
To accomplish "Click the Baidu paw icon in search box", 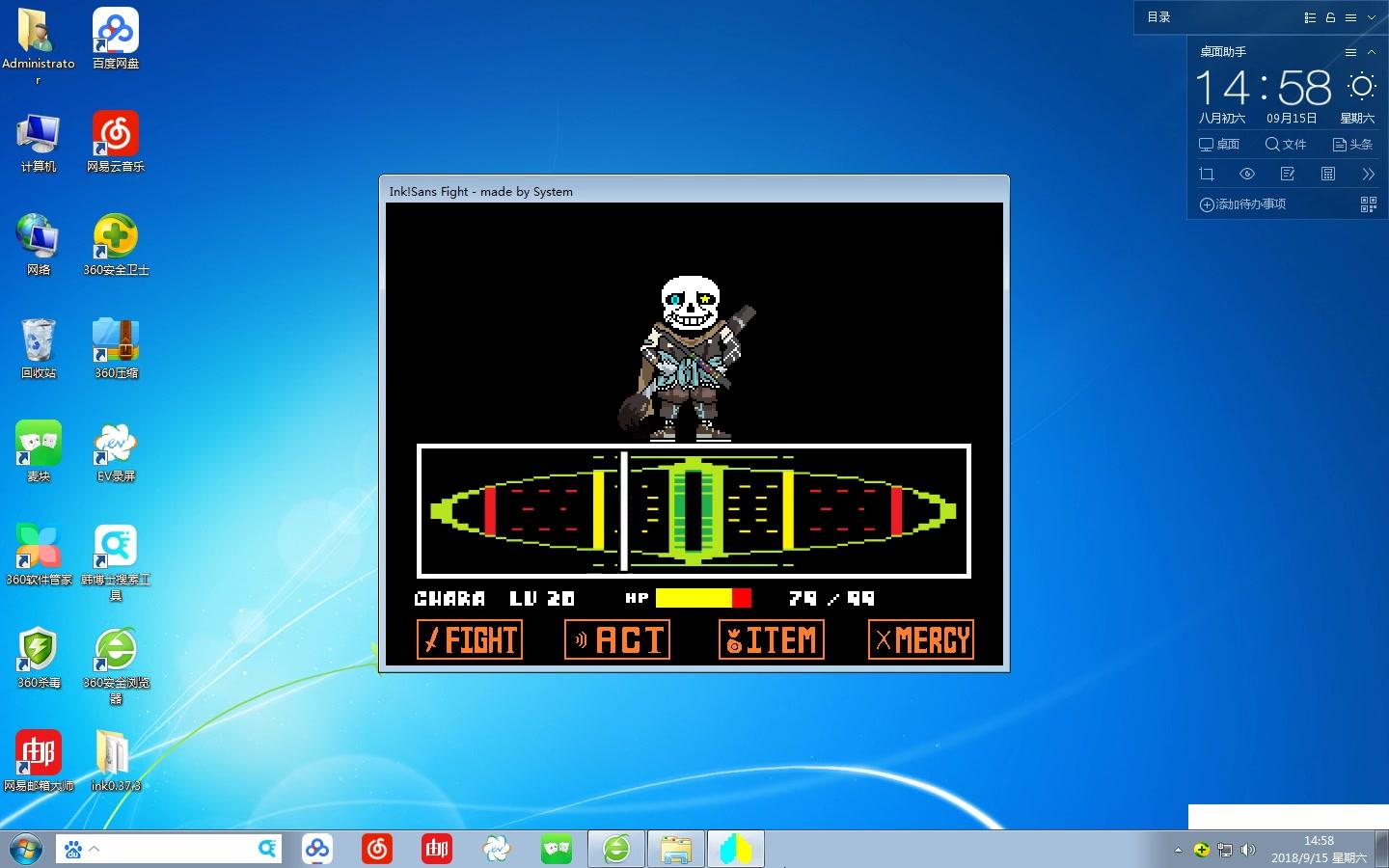I will pos(72,850).
